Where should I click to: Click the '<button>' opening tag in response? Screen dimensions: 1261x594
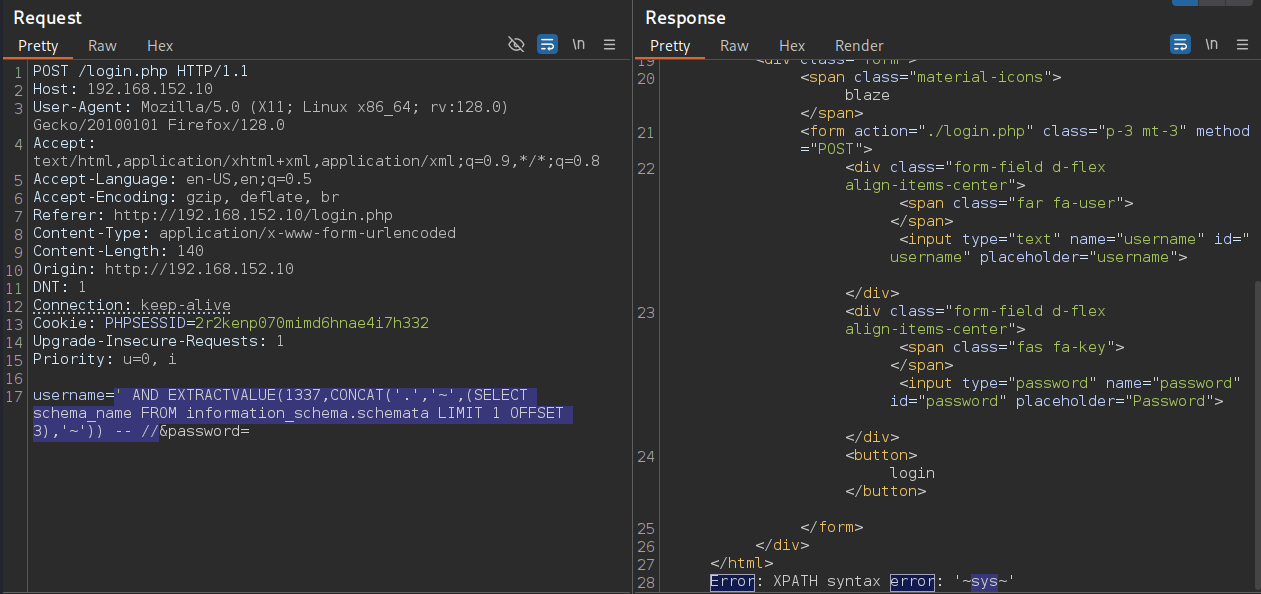(881, 455)
